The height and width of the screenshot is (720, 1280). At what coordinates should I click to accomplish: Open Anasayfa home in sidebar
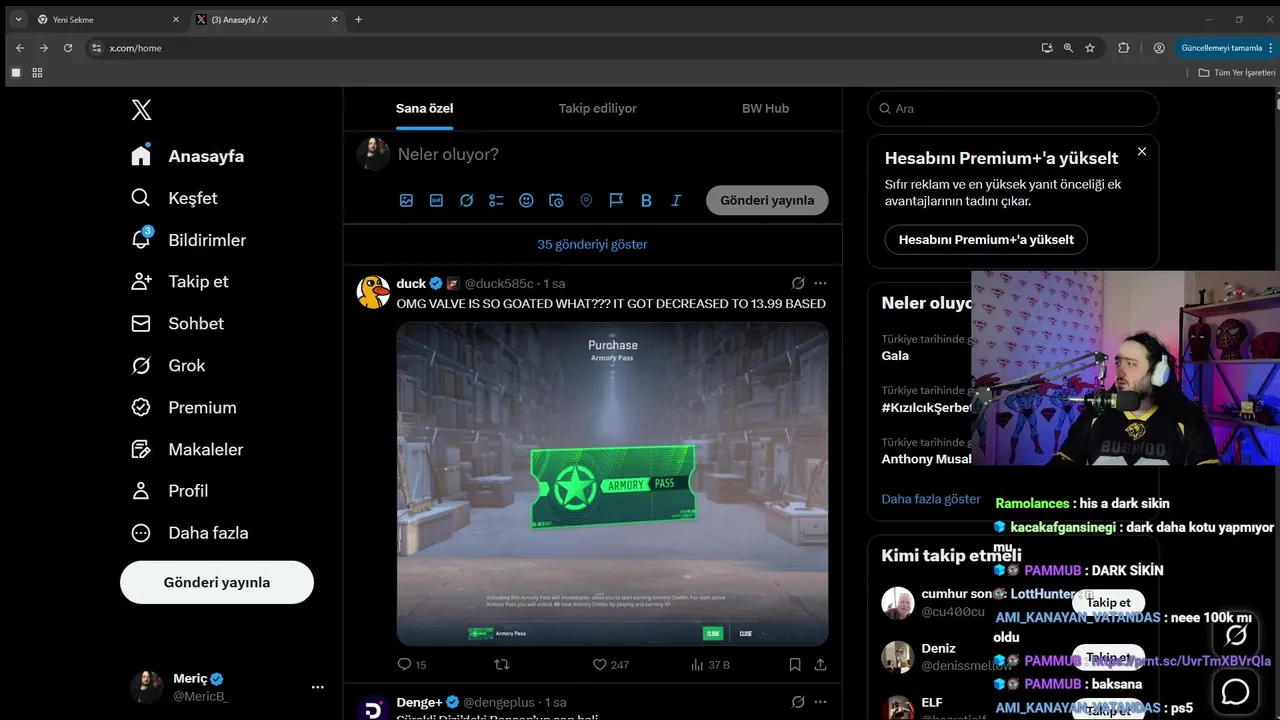tap(188, 156)
